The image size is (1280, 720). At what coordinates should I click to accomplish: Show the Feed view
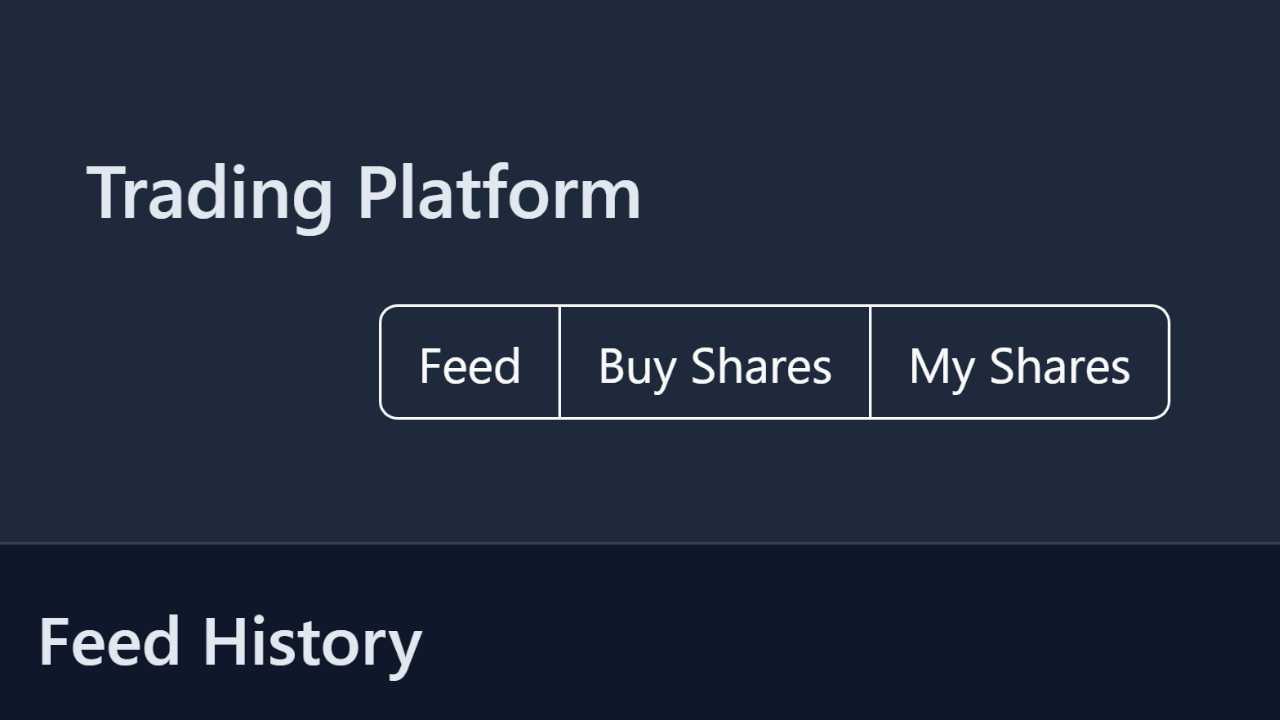coord(470,362)
